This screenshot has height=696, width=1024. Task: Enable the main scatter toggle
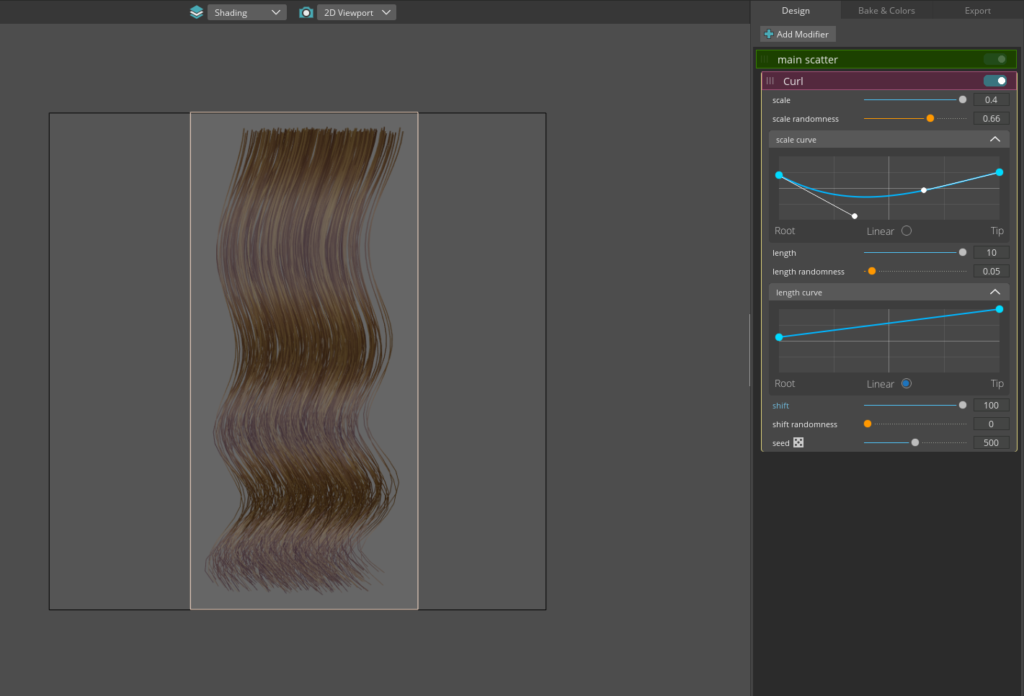pyautogui.click(x=995, y=60)
